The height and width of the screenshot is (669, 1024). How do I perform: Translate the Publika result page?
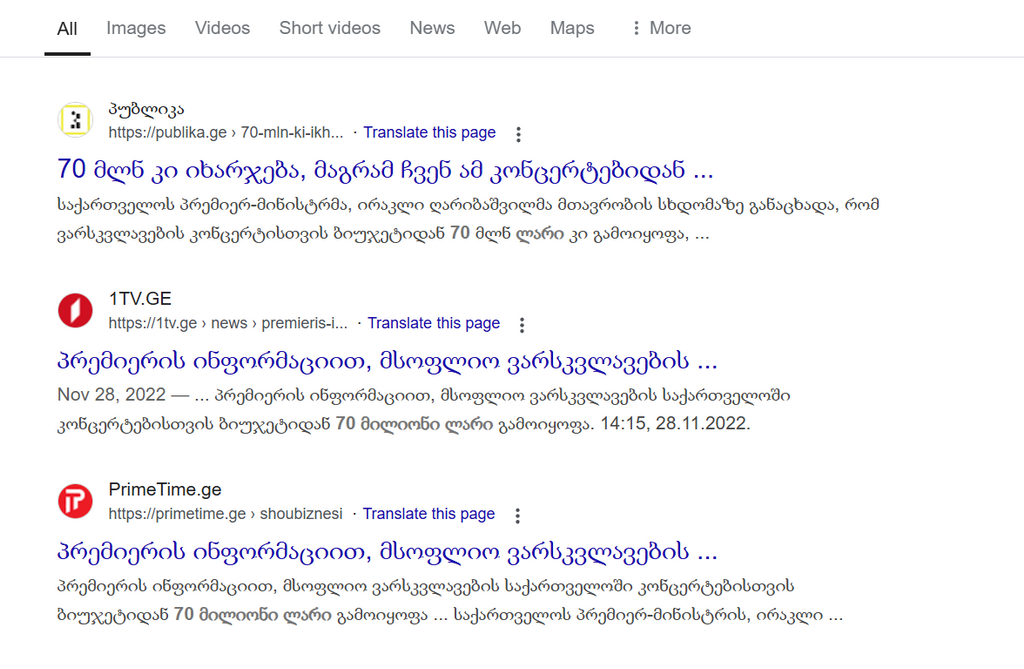pos(430,132)
